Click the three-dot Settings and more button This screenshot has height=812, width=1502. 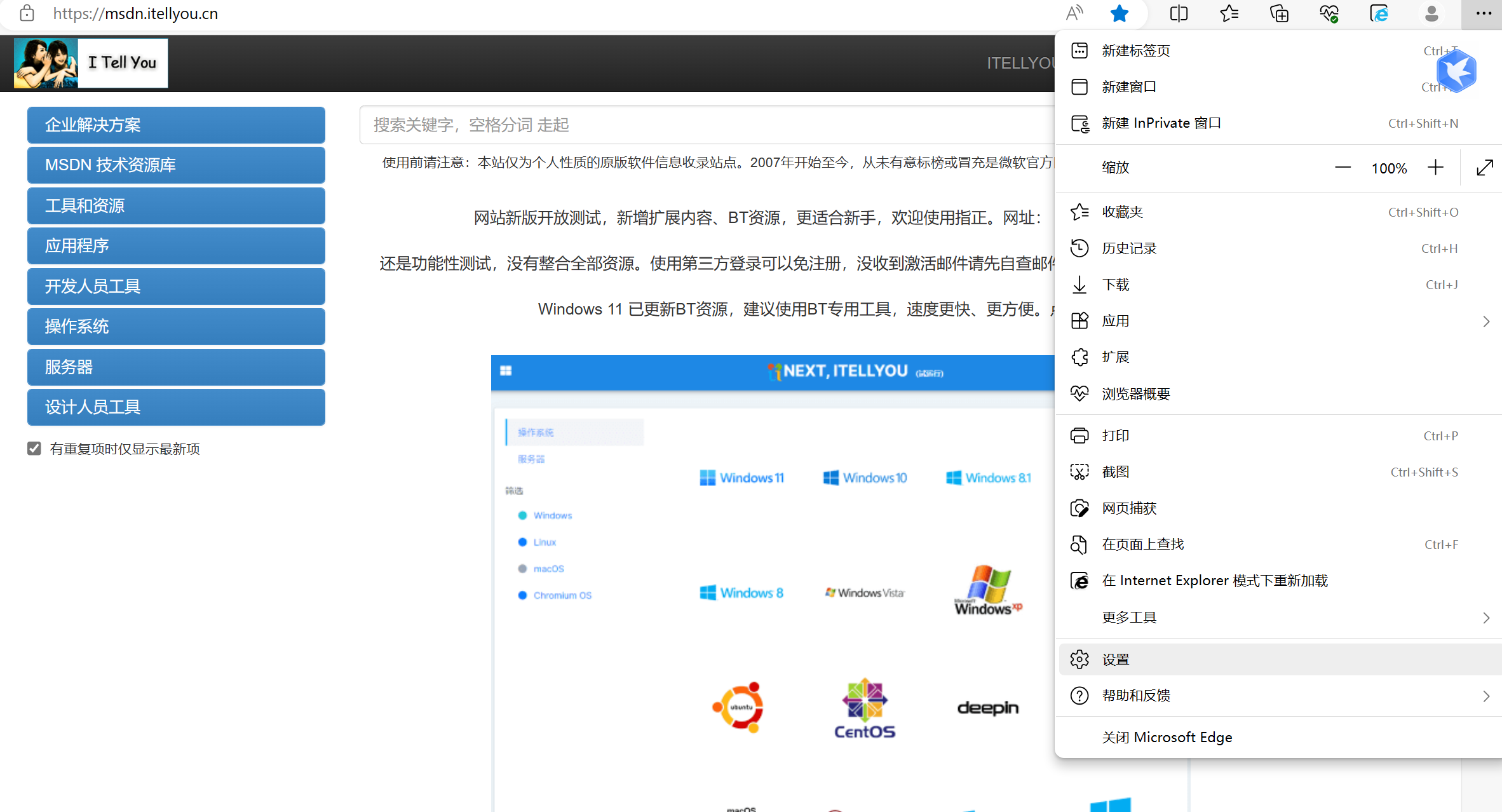point(1484,13)
